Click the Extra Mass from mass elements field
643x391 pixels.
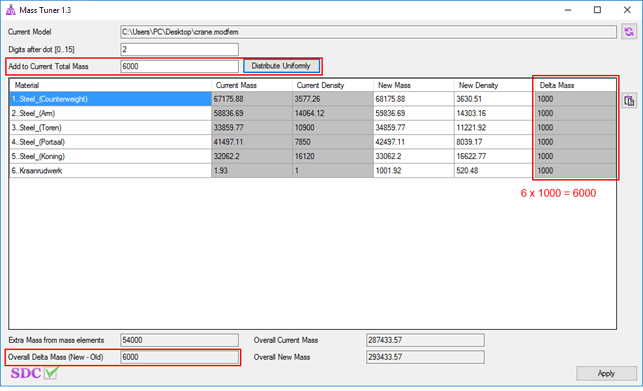[179, 340]
